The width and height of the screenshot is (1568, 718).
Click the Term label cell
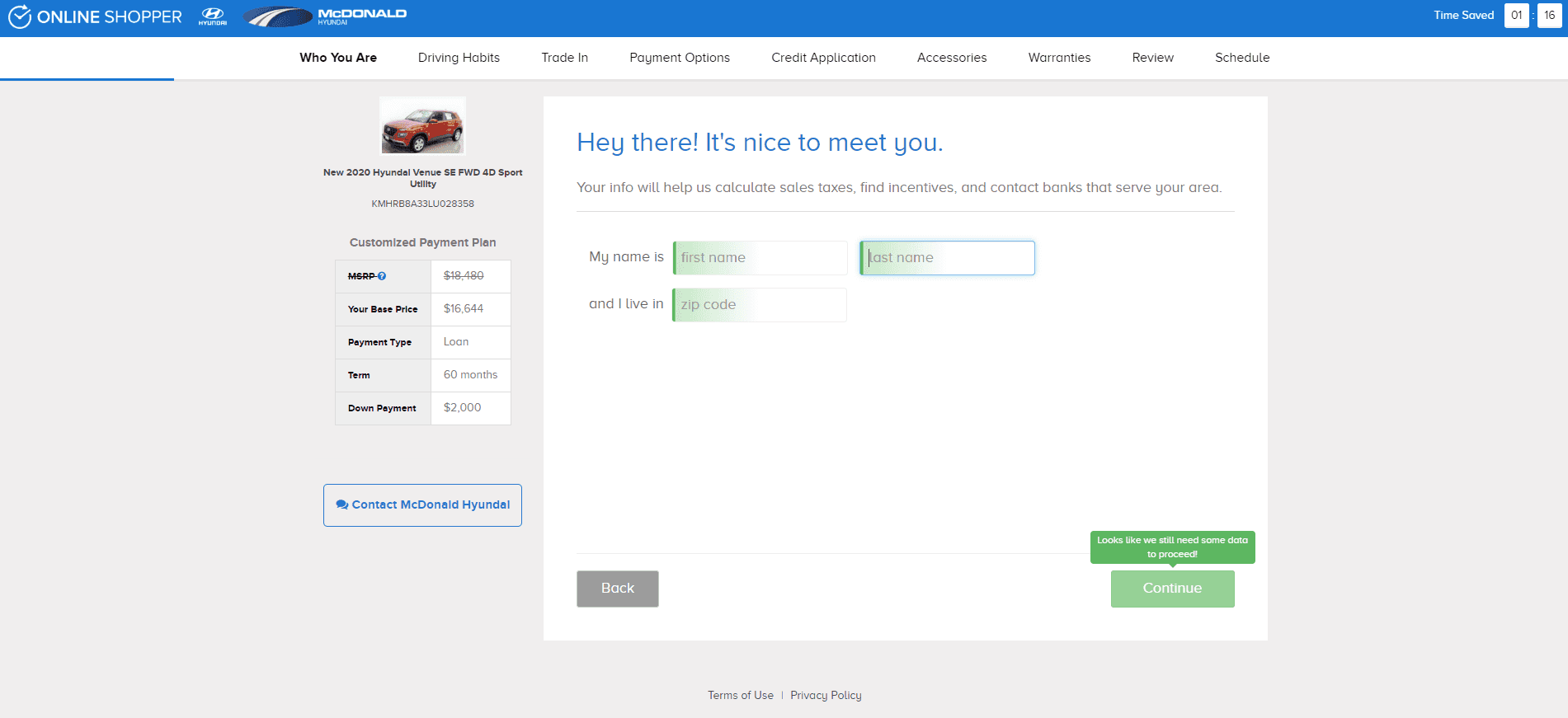tap(383, 376)
